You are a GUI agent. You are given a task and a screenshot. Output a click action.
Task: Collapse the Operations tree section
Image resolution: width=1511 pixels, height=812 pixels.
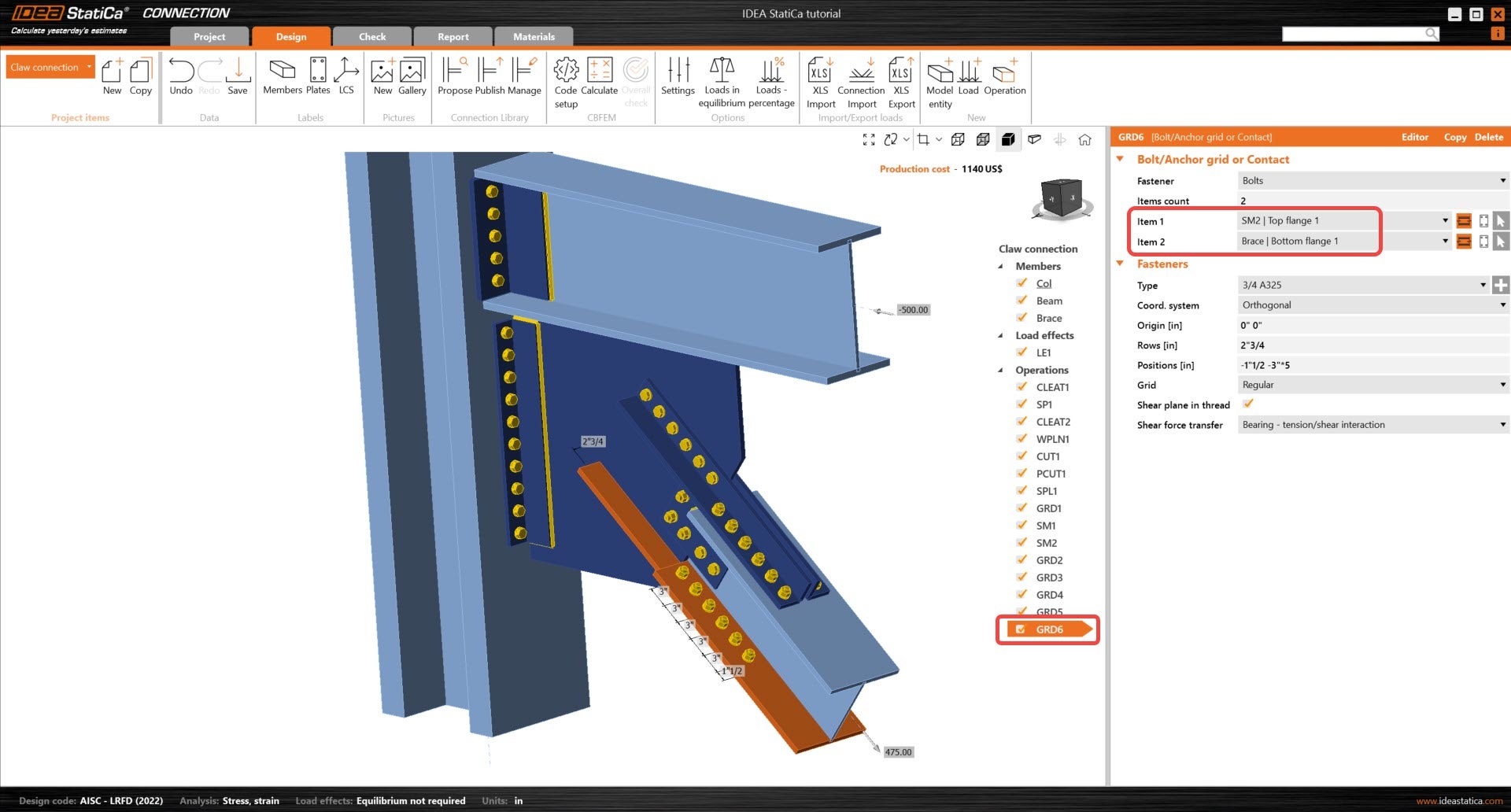(1000, 370)
